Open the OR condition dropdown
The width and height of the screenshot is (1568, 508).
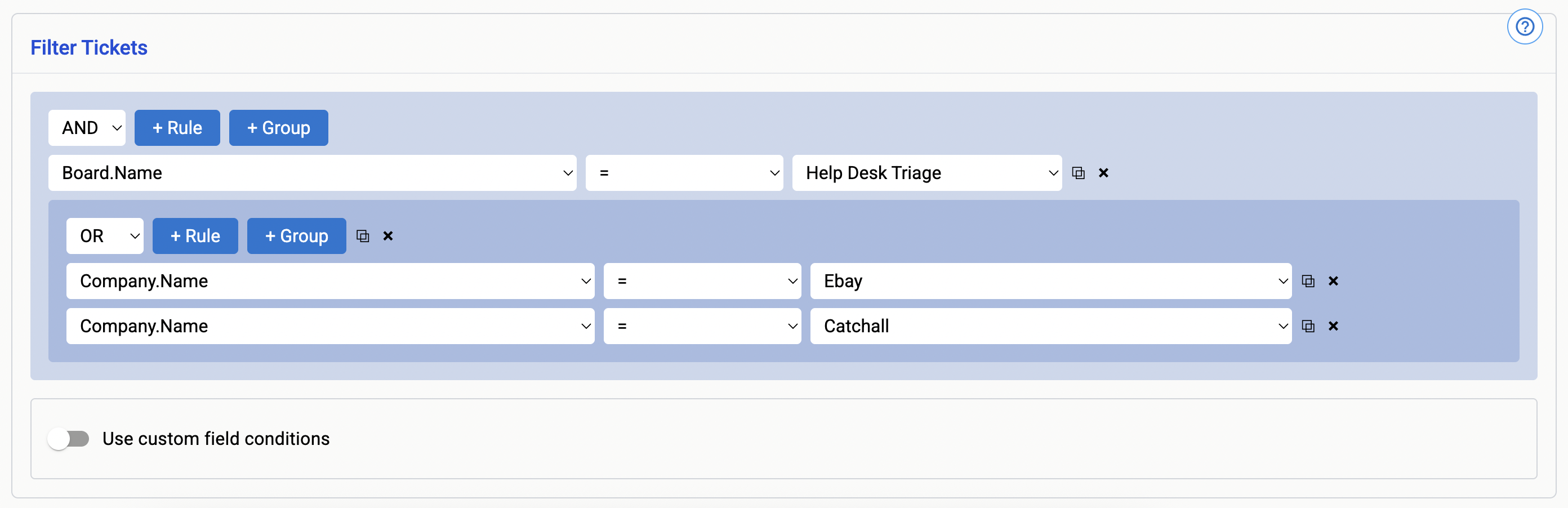tap(105, 236)
